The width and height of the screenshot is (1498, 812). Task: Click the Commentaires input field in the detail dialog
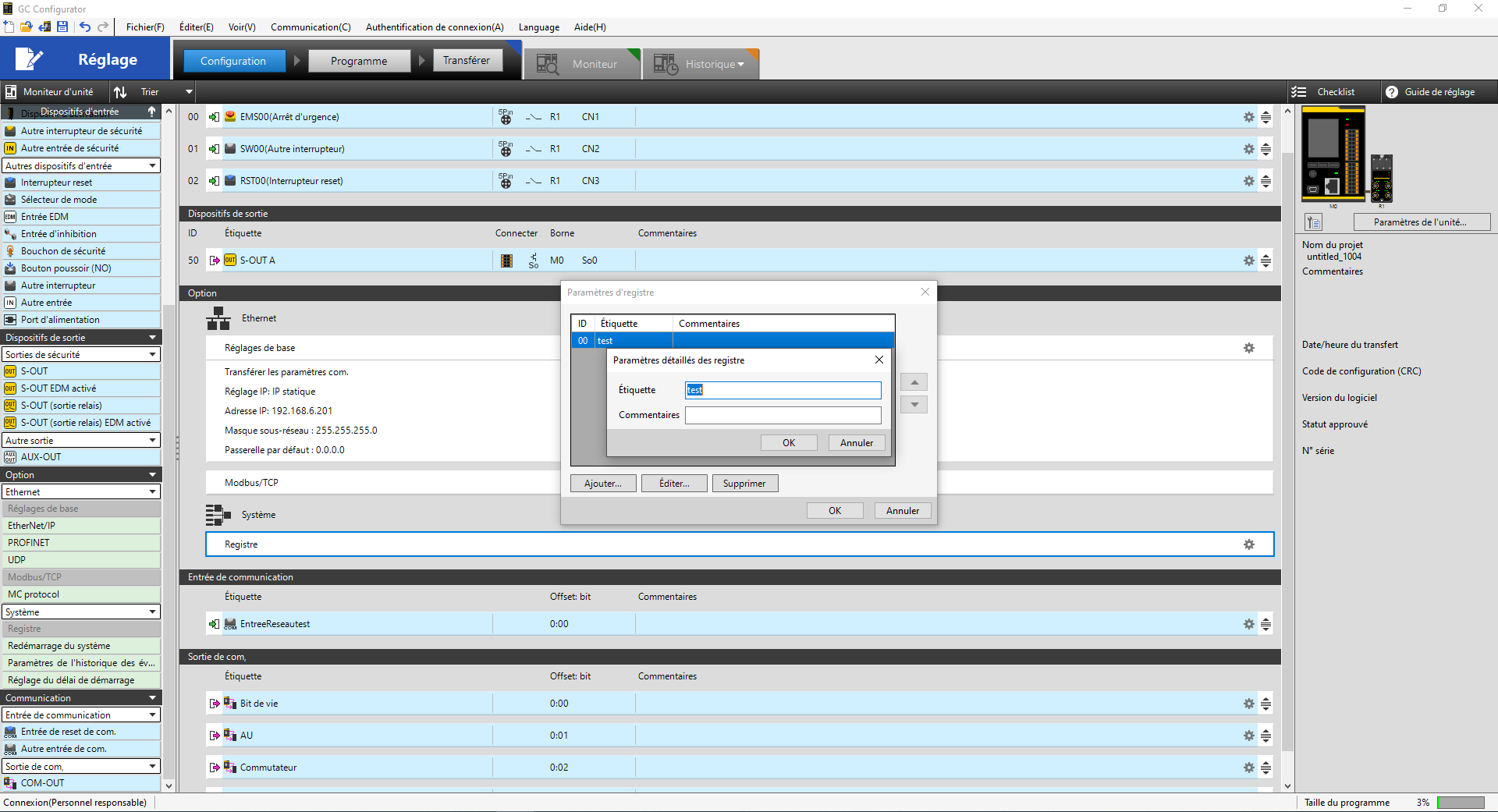[x=783, y=415]
